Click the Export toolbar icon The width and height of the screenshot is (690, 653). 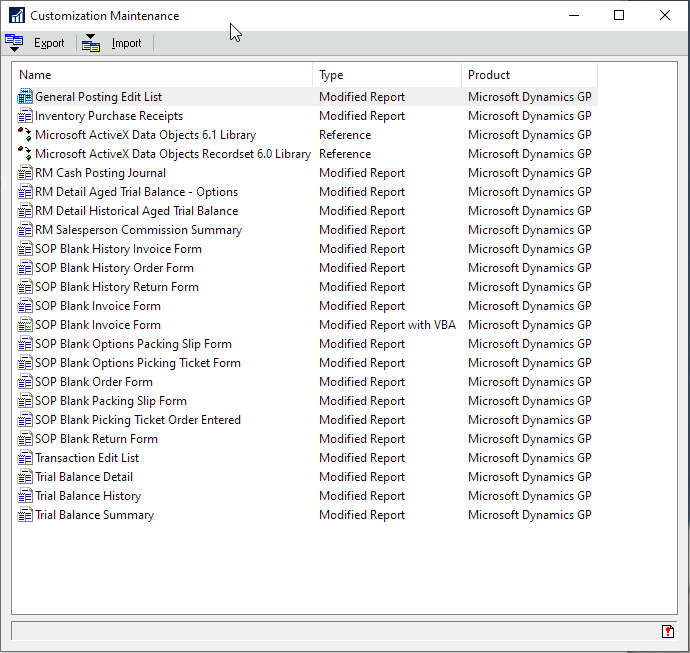[14, 43]
